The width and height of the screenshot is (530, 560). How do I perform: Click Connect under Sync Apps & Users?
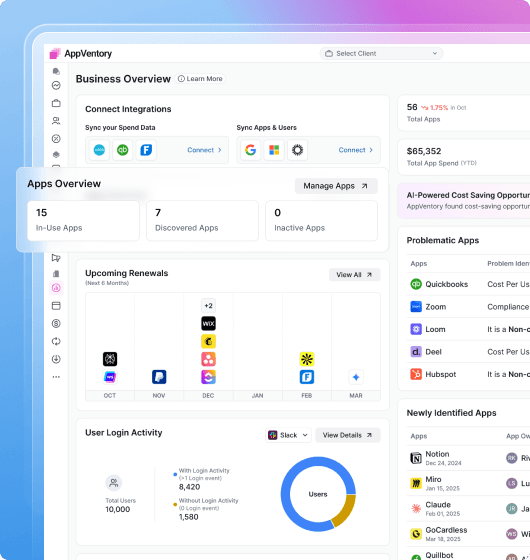point(356,150)
